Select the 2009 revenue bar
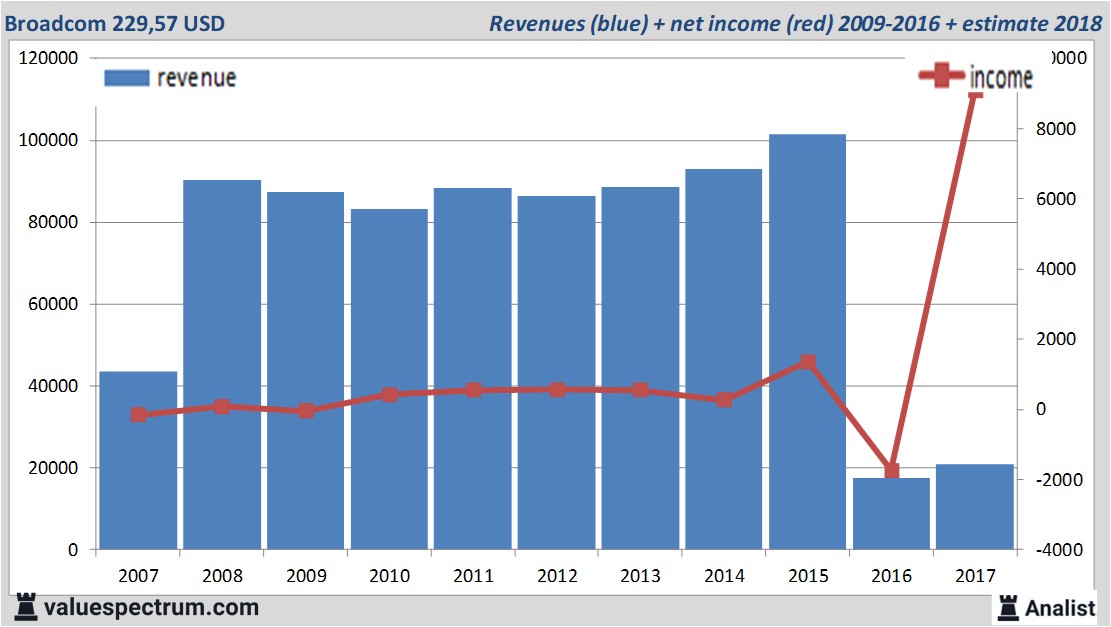 click(305, 371)
